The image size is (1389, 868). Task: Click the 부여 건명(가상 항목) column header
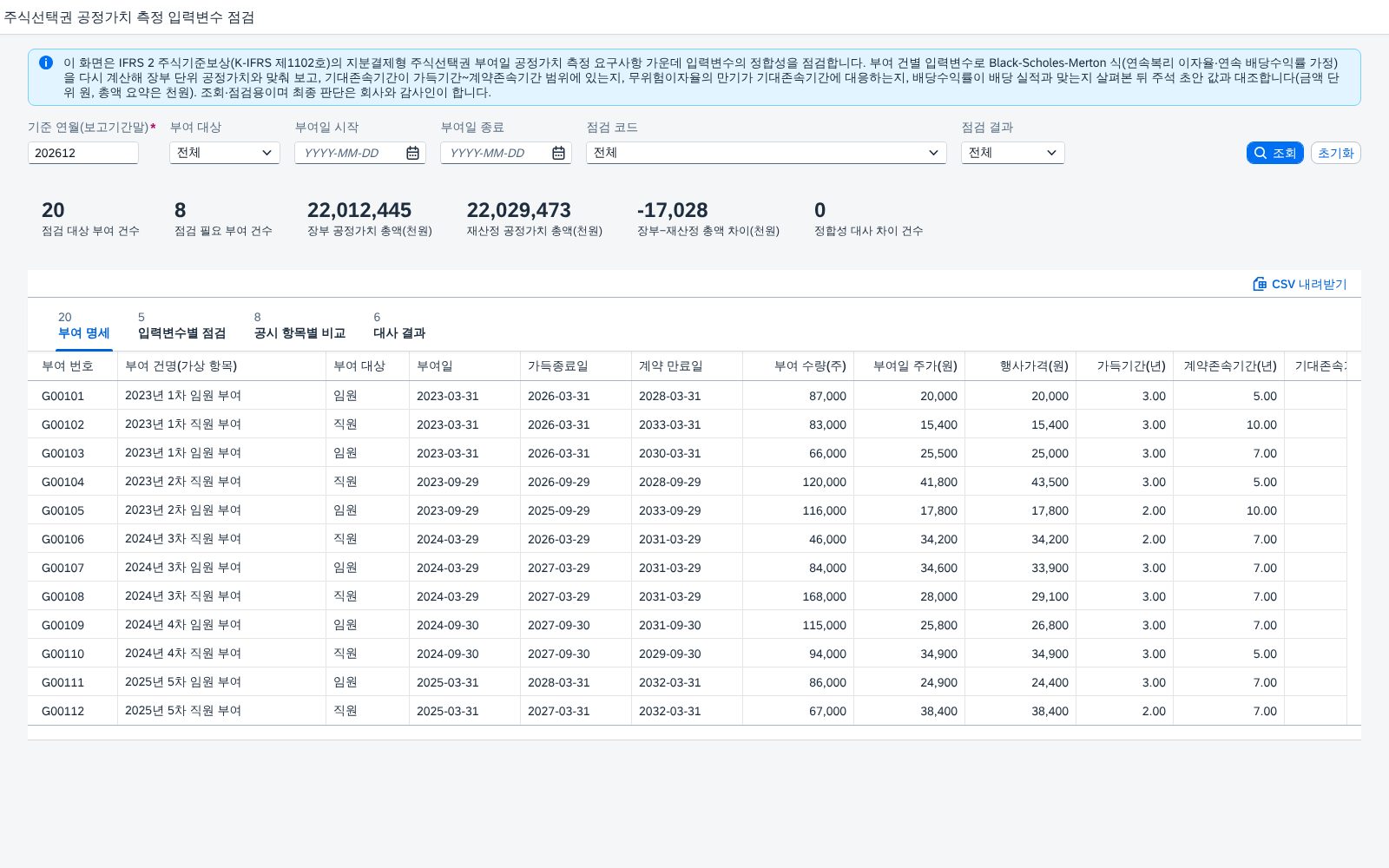pyautogui.click(x=222, y=366)
